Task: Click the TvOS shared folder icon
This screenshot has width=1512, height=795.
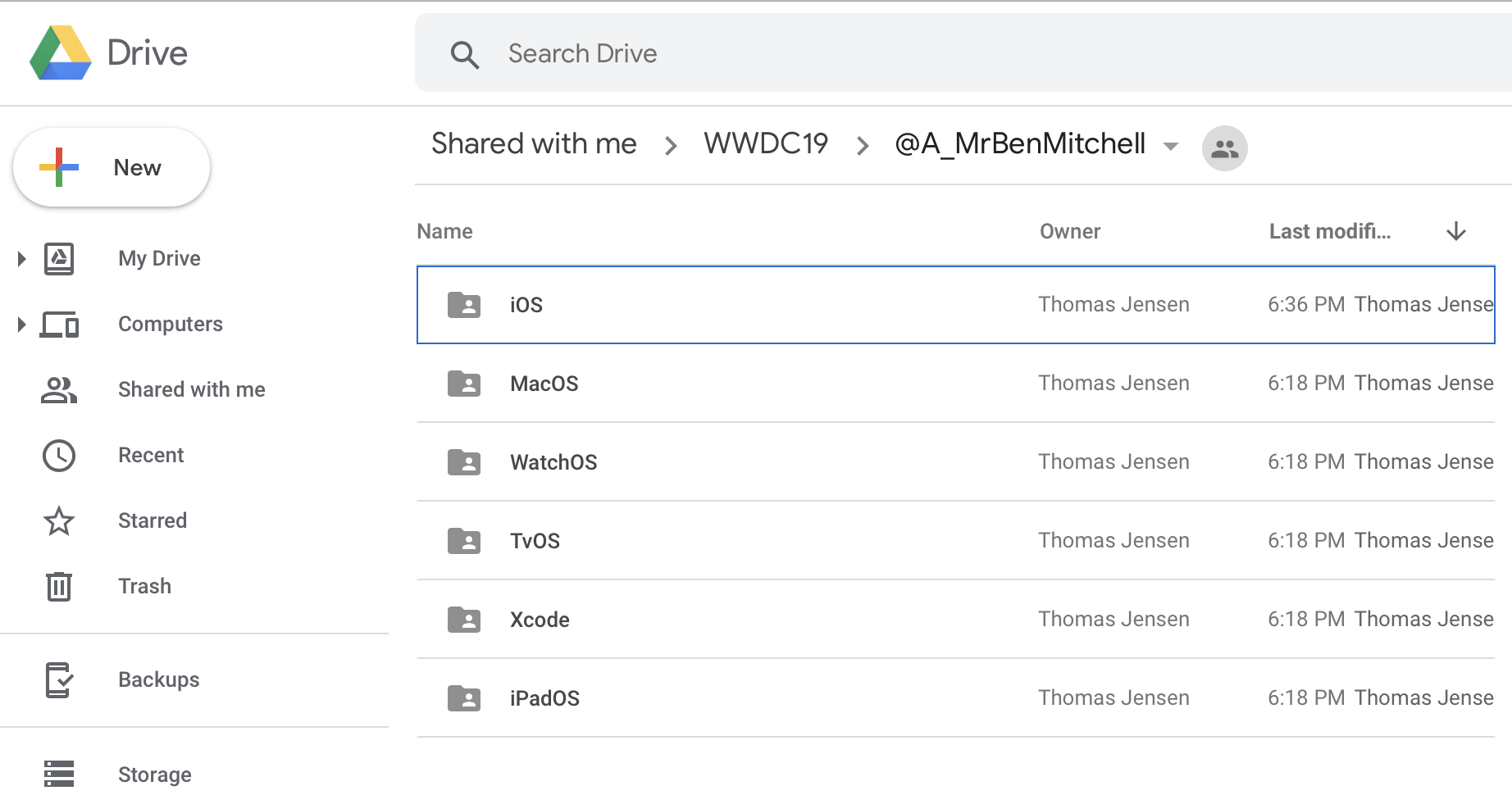Action: [x=464, y=541]
